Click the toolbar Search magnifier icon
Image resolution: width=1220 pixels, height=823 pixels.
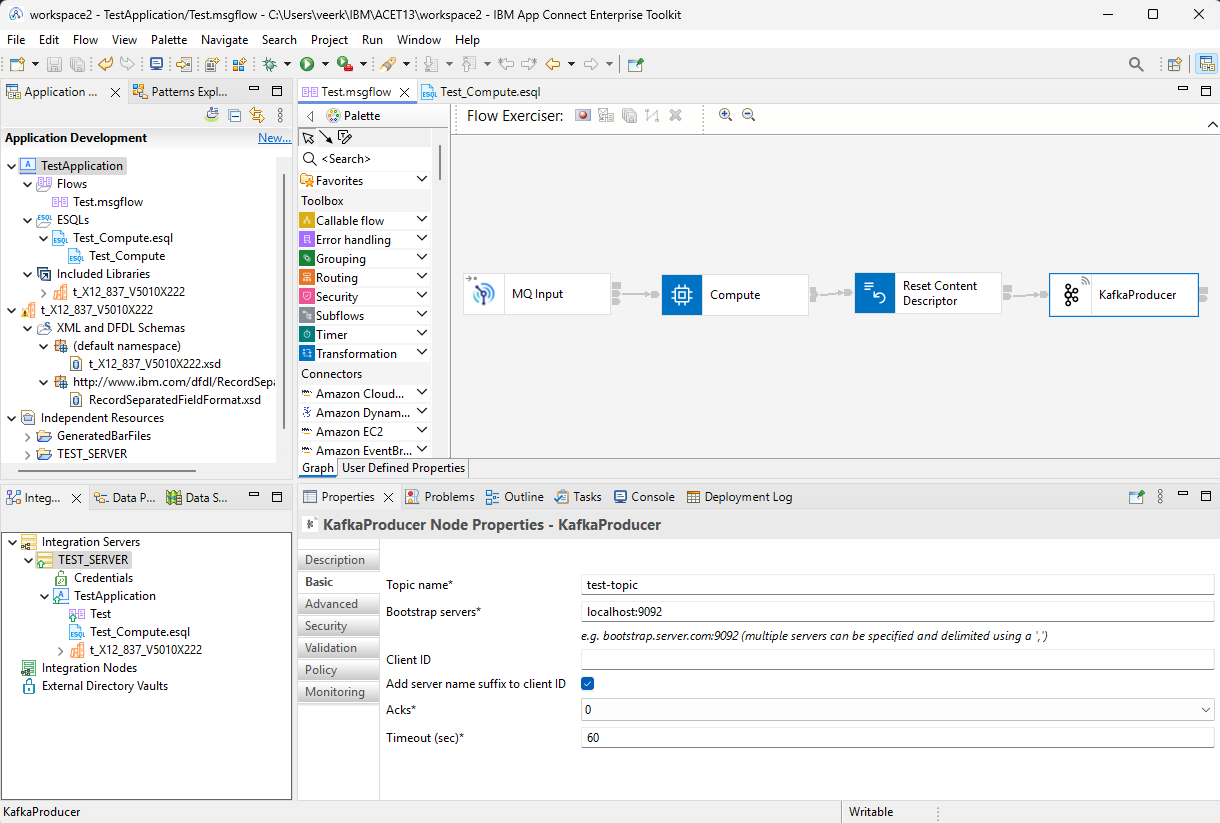1136,64
